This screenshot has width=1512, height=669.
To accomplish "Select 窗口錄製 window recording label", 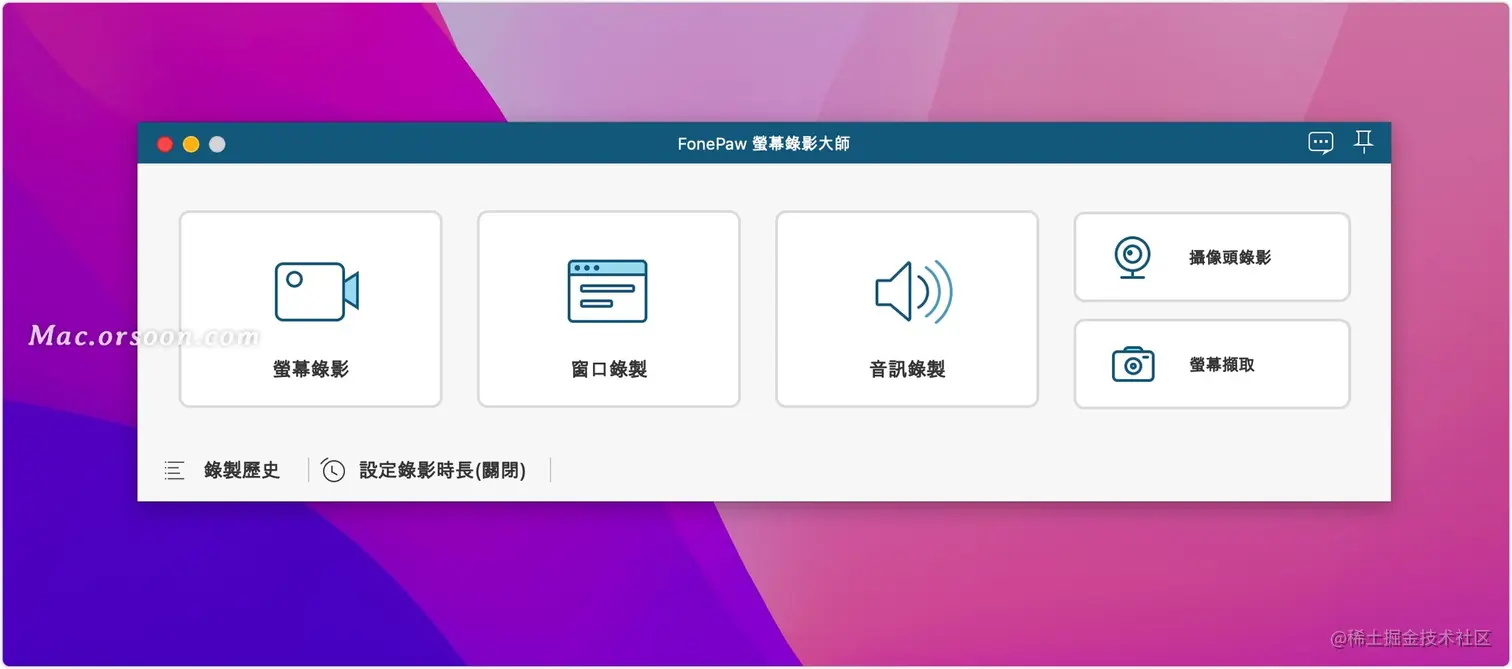I will (609, 369).
